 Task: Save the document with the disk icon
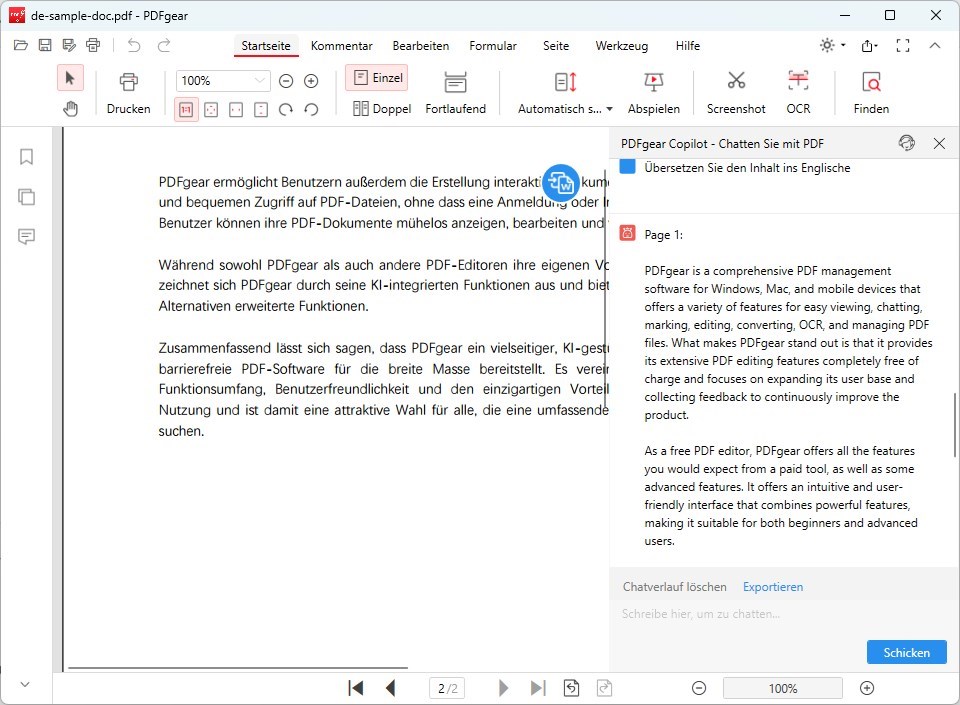click(x=45, y=45)
